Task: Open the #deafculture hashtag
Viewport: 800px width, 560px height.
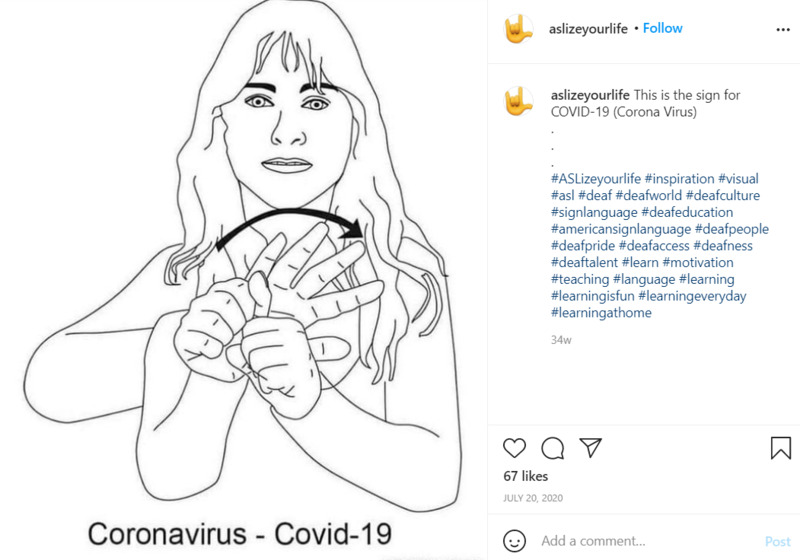Action: click(722, 195)
